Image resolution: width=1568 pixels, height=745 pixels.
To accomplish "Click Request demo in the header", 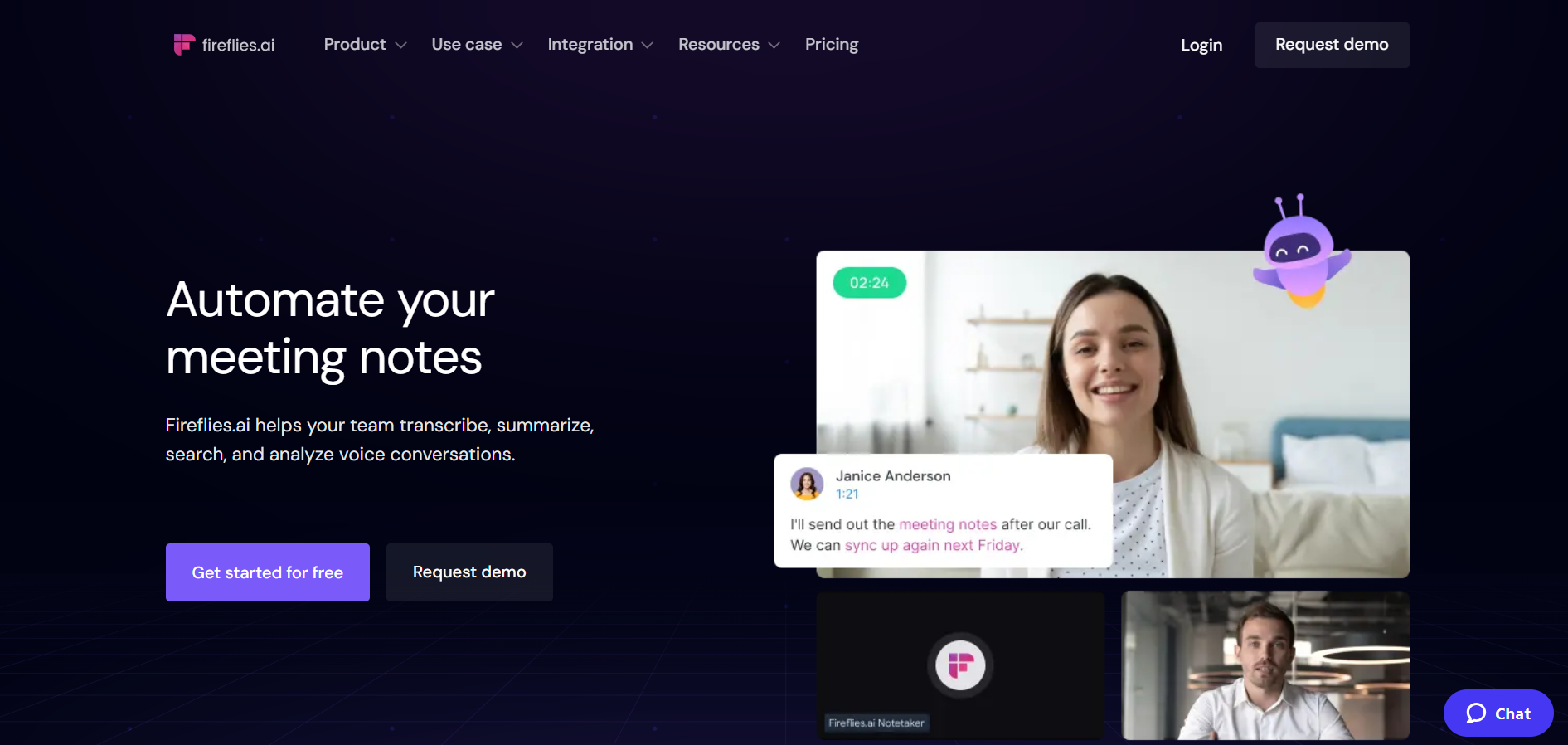I will click(1332, 45).
